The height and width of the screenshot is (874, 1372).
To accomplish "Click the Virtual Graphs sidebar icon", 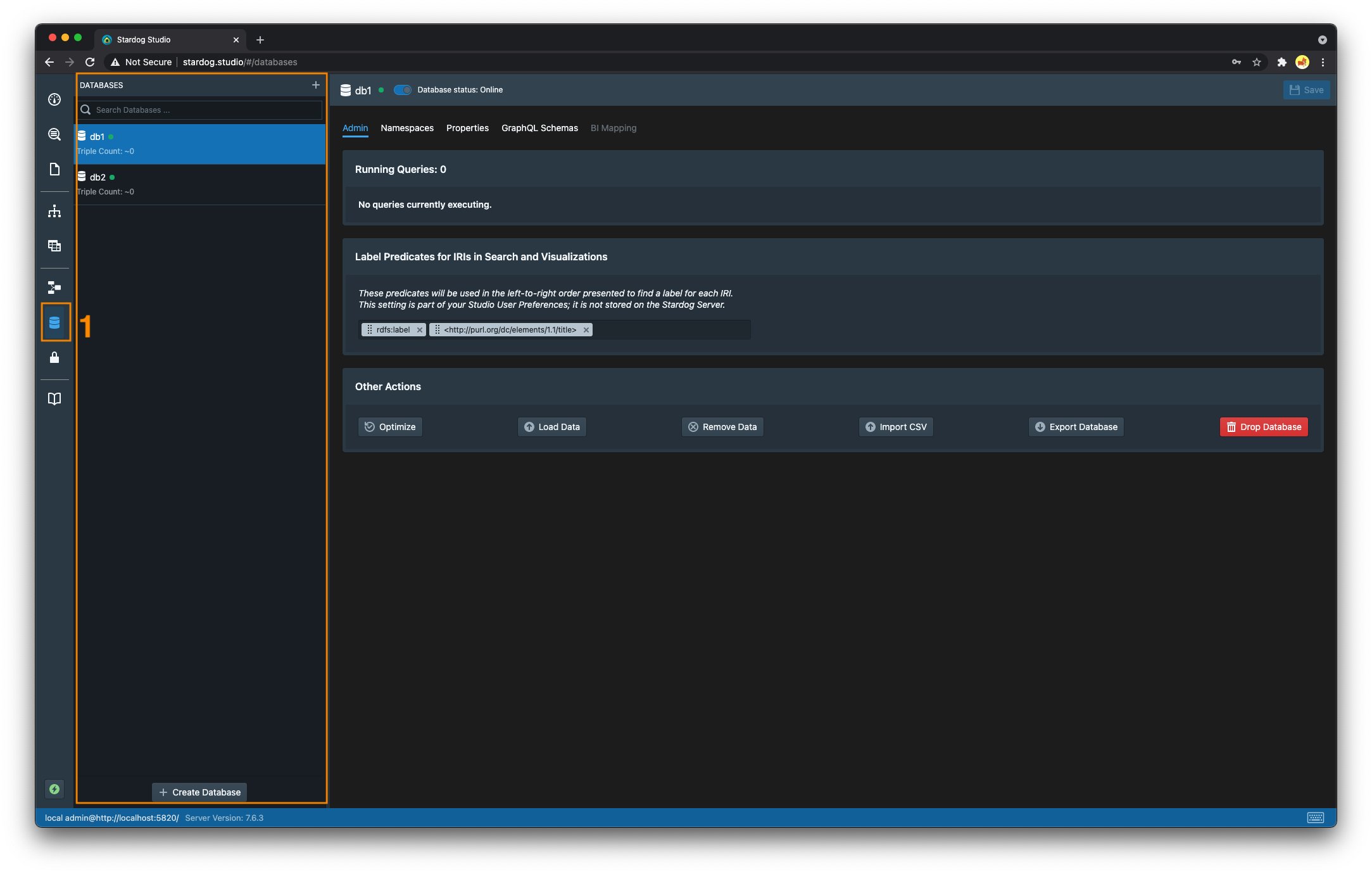I will [54, 288].
